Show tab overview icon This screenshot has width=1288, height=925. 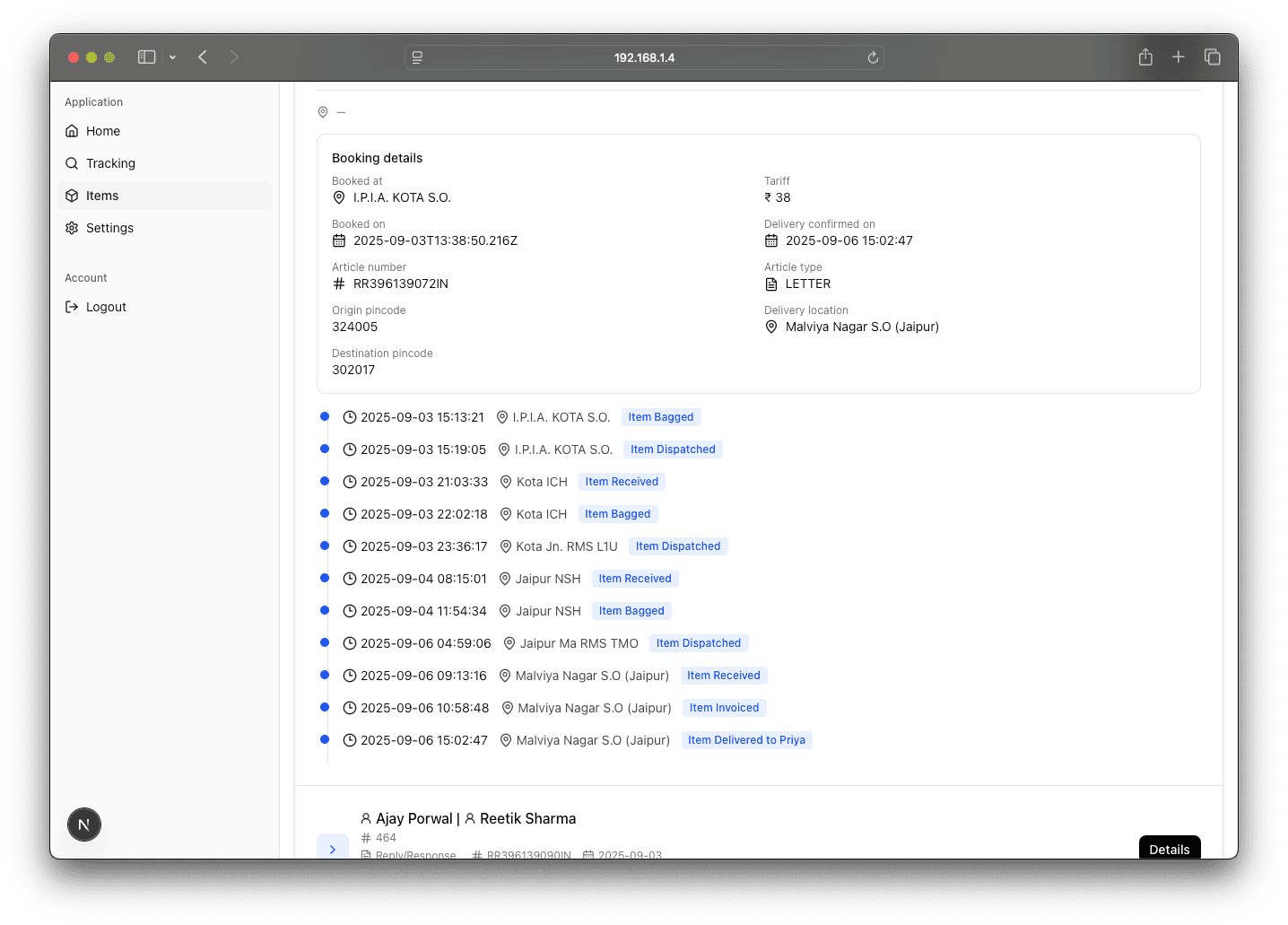1213,57
